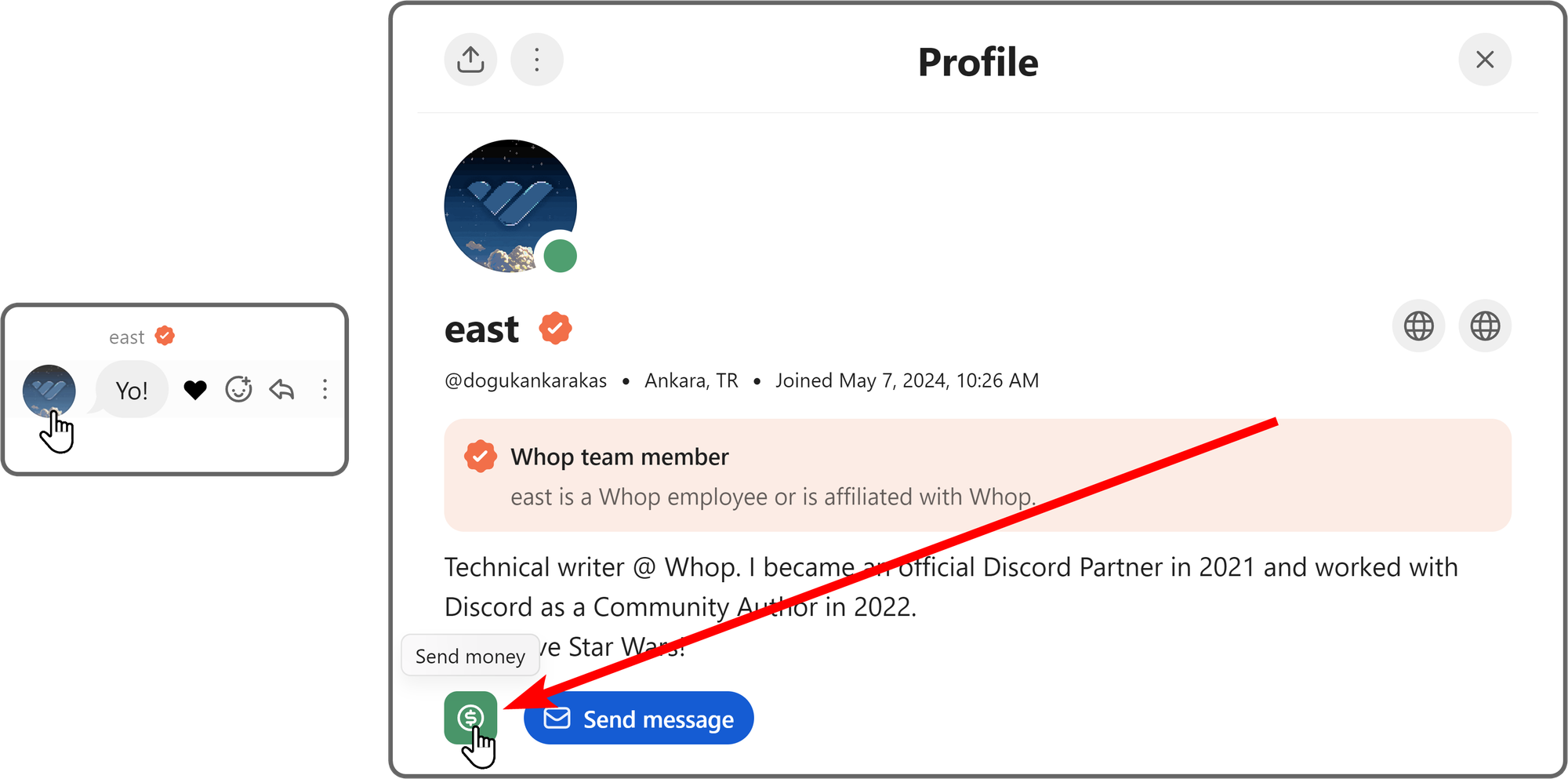The image size is (1568, 779).
Task: Open the chat message three-dot menu
Action: point(325,389)
